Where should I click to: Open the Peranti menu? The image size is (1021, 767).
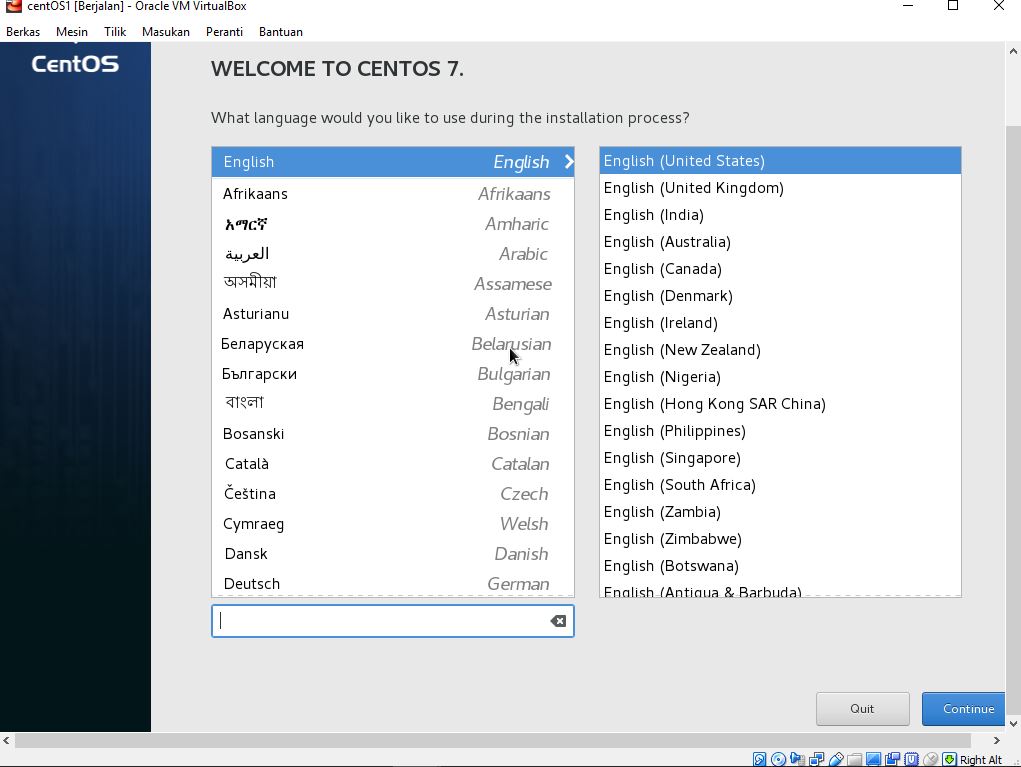click(224, 32)
